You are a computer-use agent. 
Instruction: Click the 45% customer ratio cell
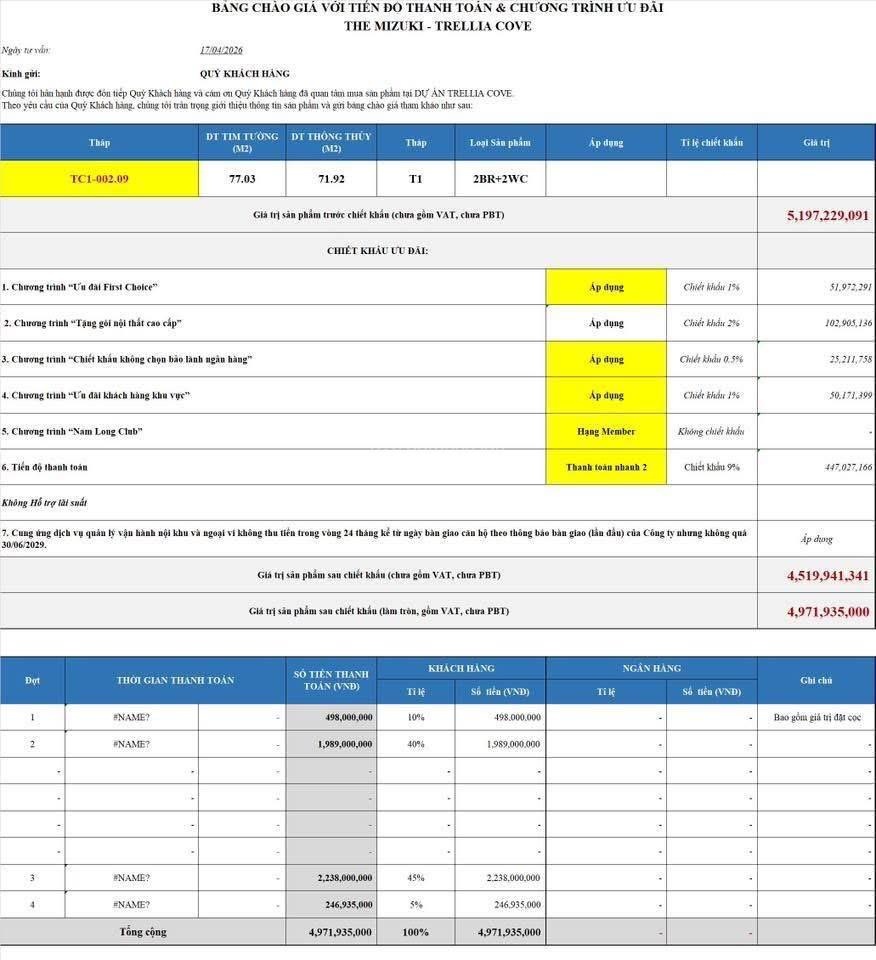tap(416, 878)
